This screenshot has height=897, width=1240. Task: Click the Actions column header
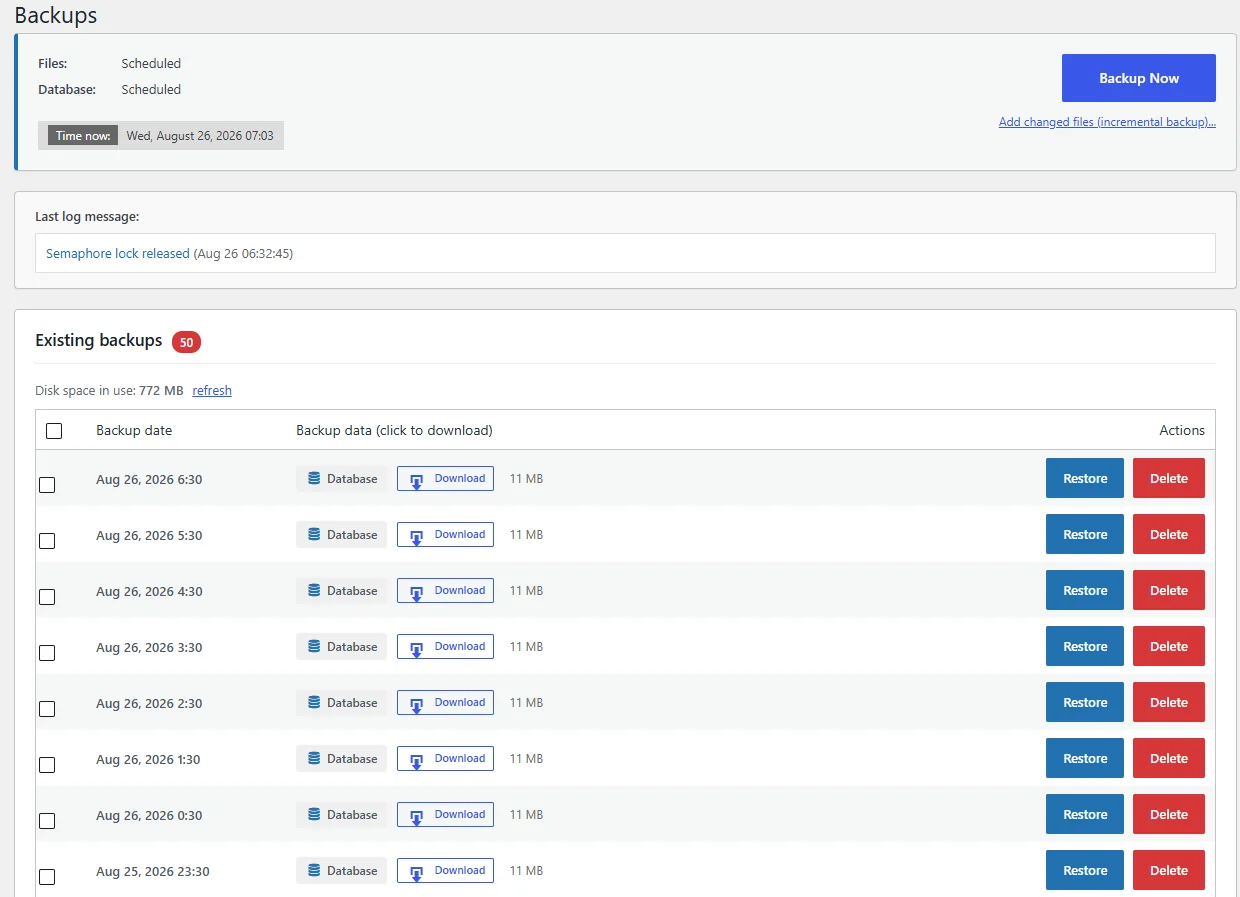pos(1182,431)
